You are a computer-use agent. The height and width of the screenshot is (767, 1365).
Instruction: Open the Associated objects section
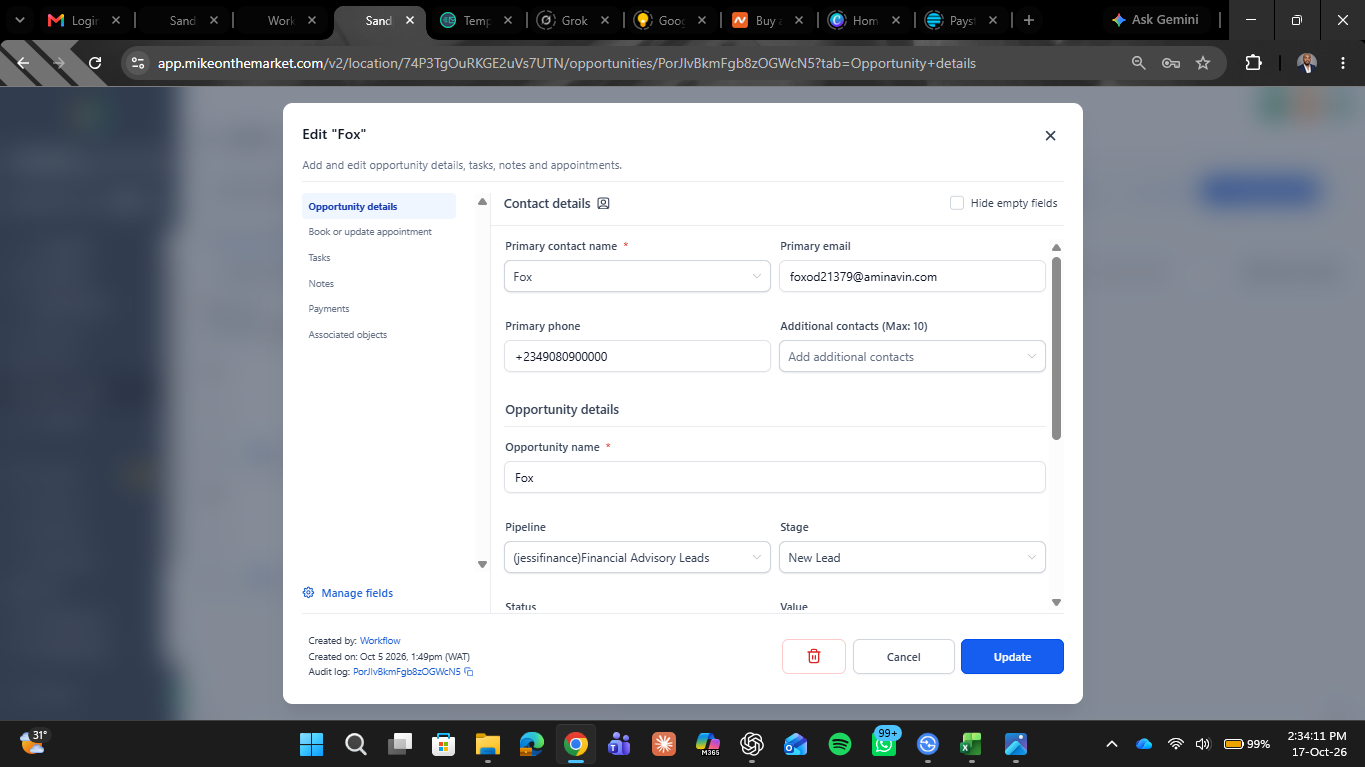coord(347,335)
